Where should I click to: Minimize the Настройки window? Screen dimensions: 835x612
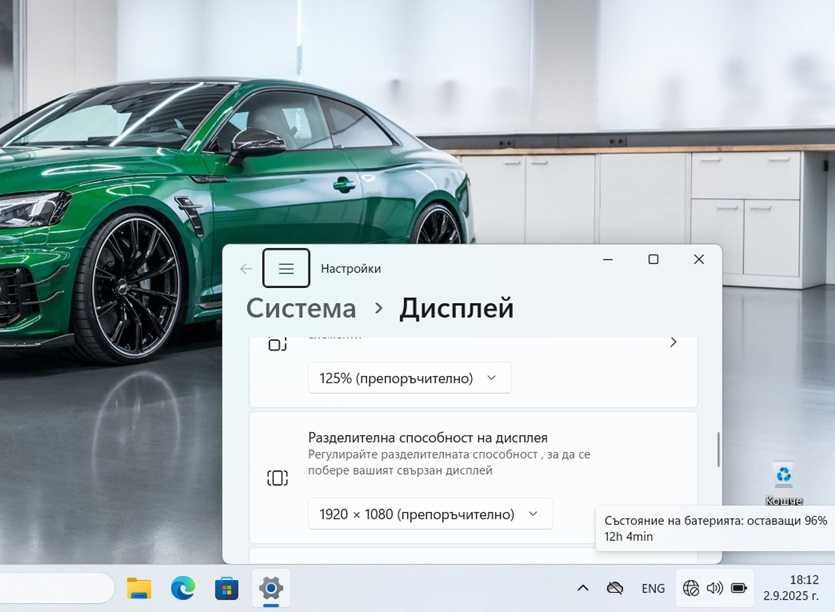click(608, 259)
